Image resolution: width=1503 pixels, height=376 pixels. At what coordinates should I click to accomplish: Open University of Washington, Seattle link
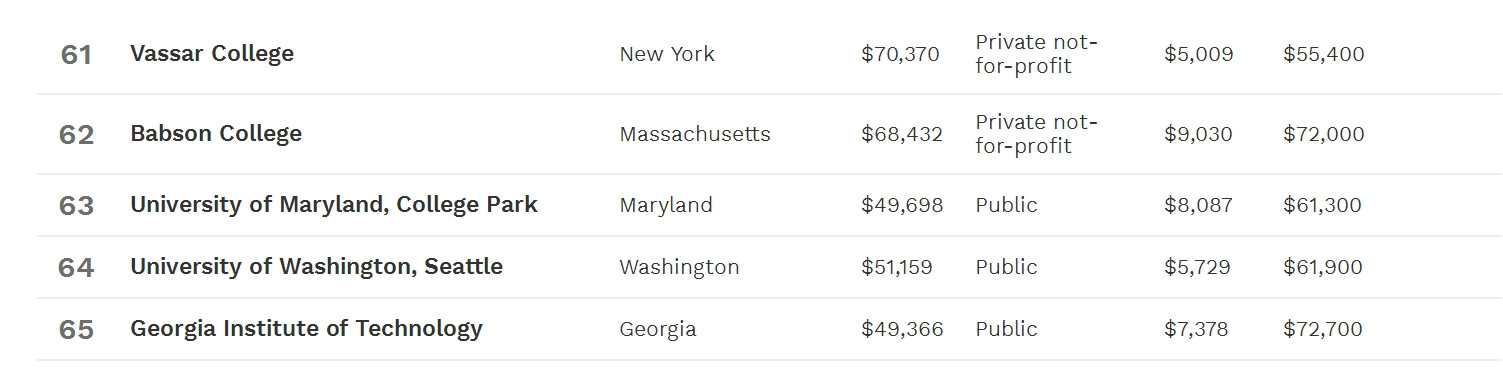click(316, 266)
